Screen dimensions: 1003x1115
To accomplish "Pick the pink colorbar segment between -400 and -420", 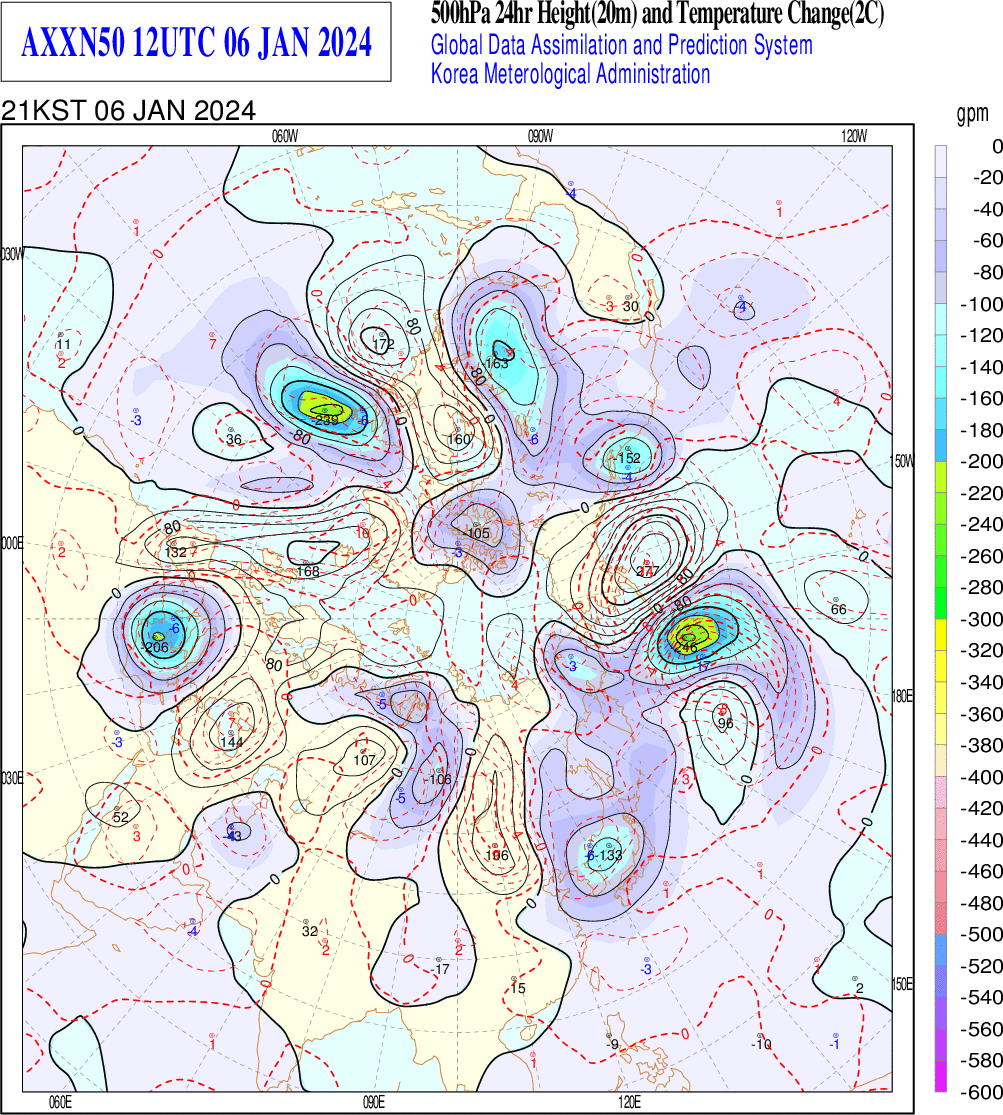I will pos(940,792).
